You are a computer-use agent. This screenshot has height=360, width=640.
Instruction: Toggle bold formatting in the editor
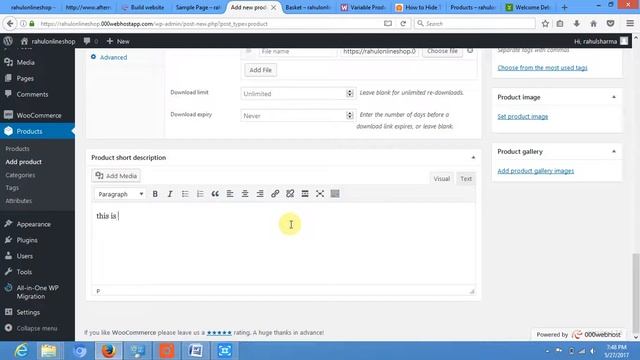click(x=155, y=194)
